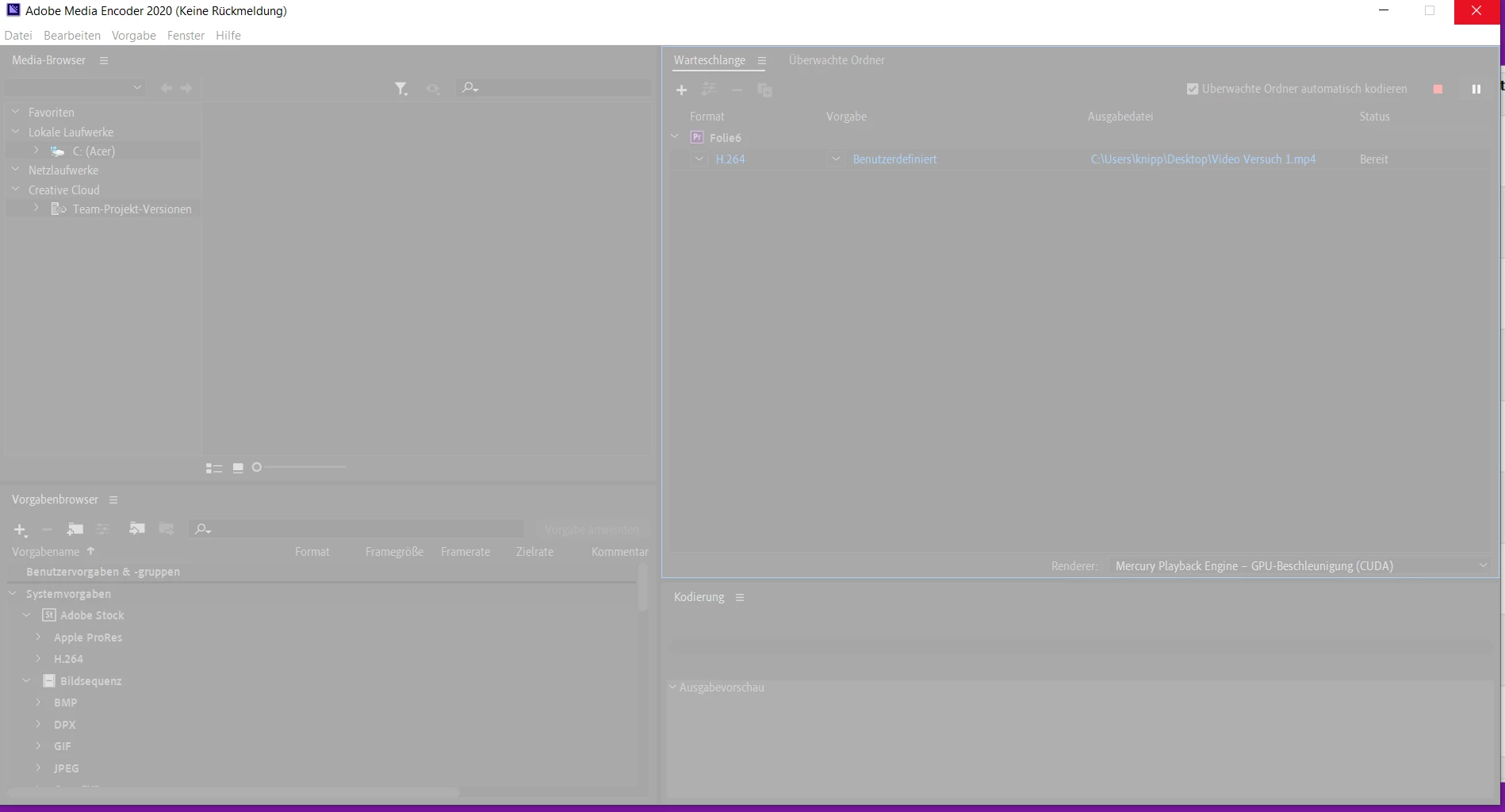Click into the Vorgabenbrowser search field
This screenshot has width=1505, height=812.
click(x=357, y=529)
